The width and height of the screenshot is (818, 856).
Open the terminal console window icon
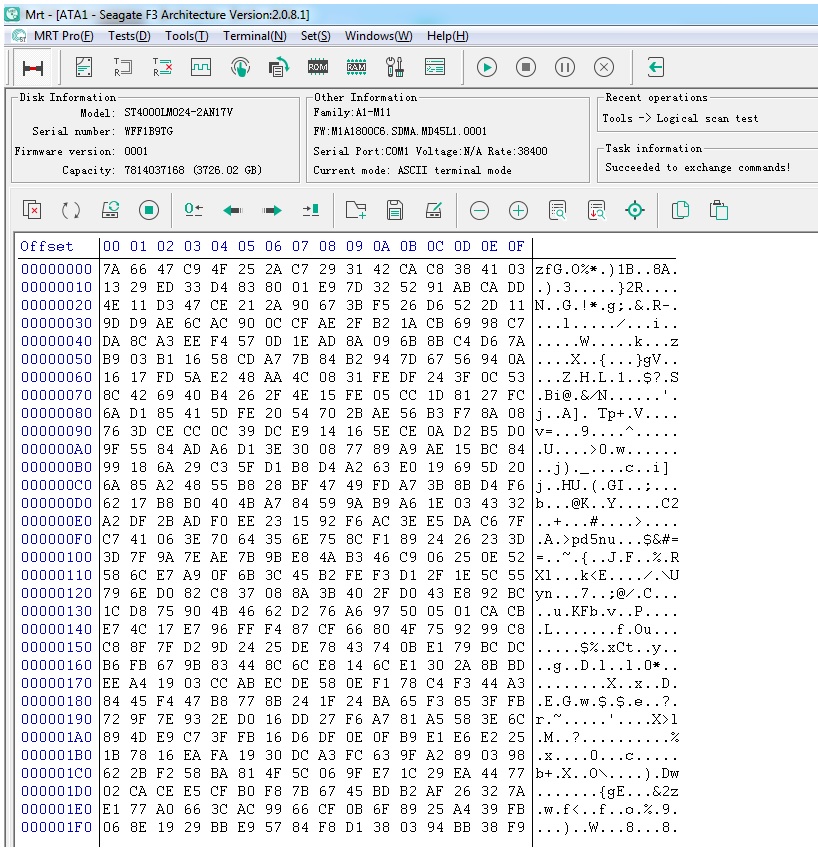pyautogui.click(x=435, y=67)
